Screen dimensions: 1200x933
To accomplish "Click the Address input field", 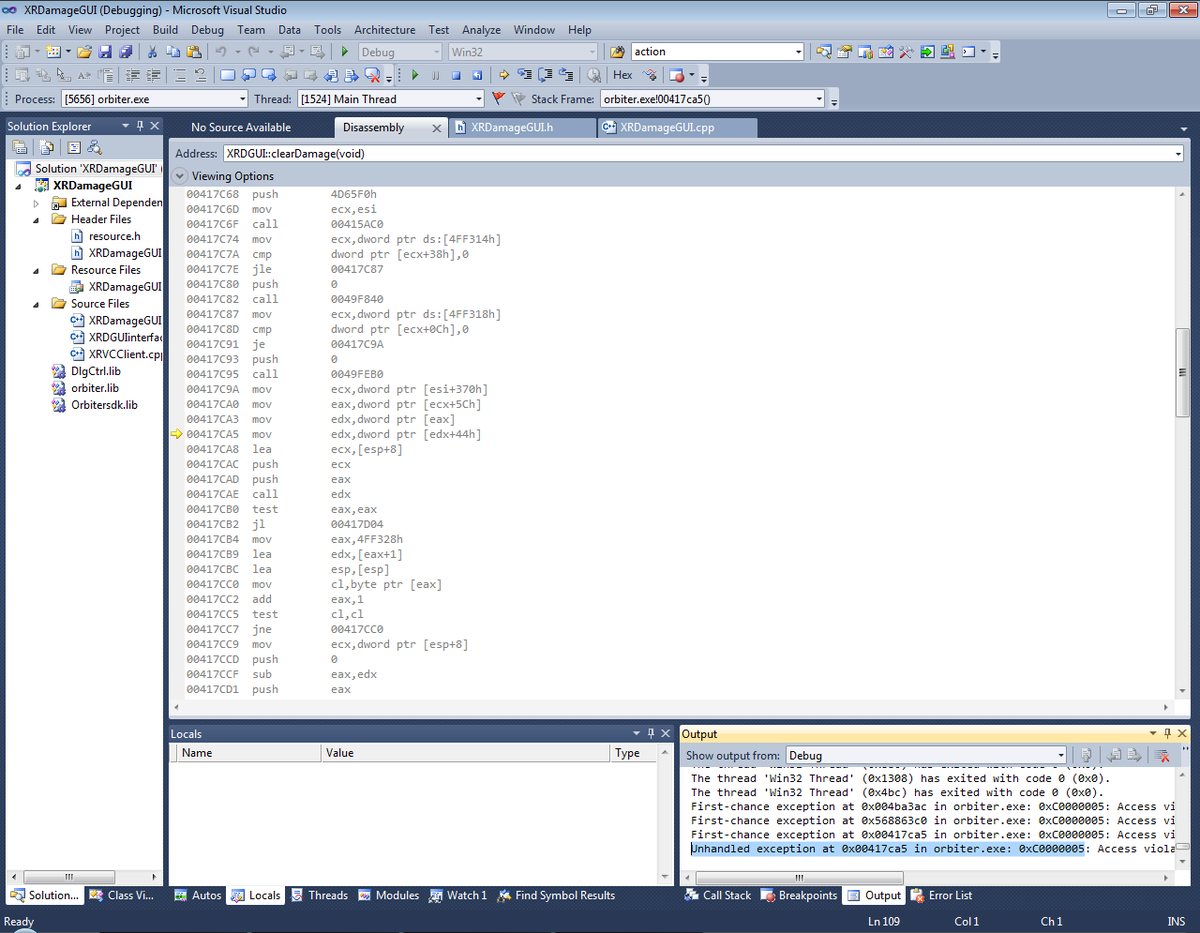I will coord(702,154).
